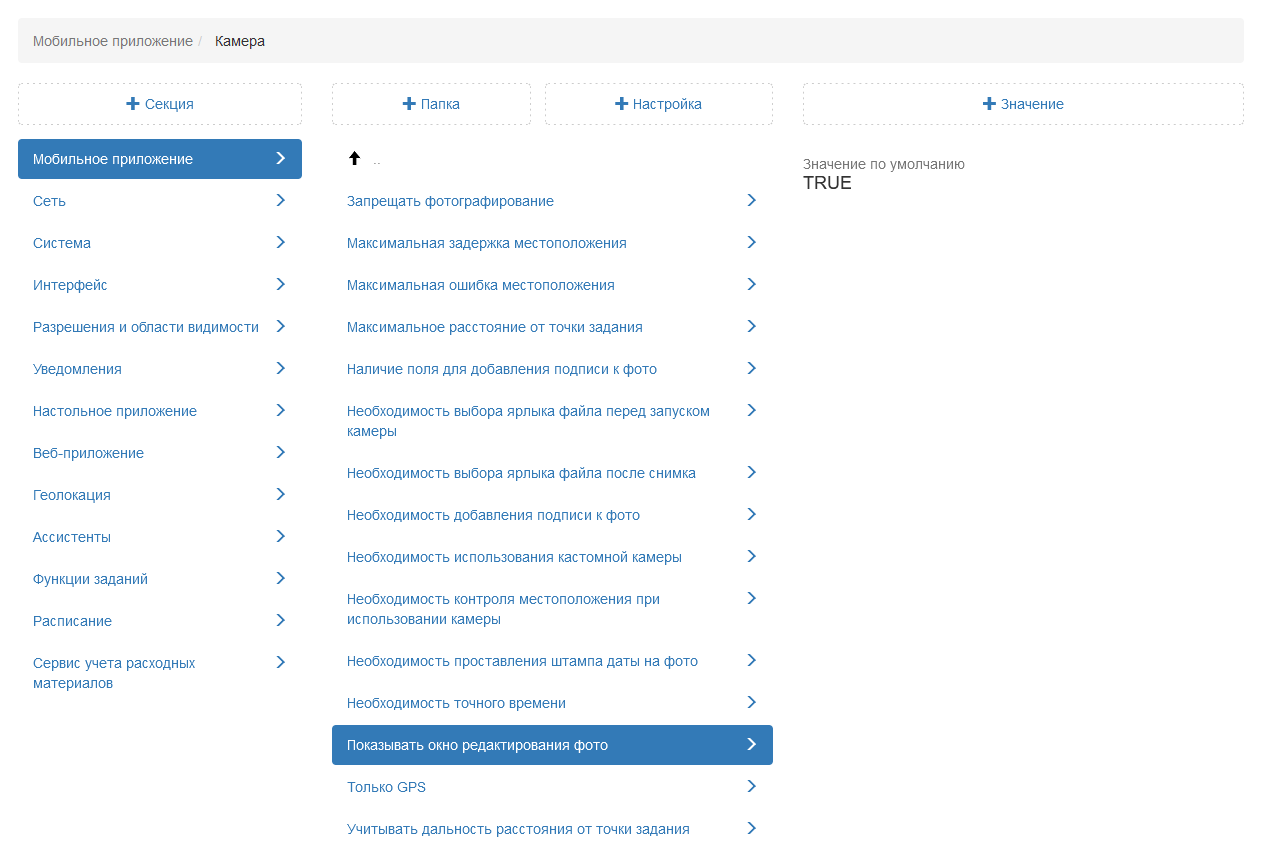Select the Функции заданий section
The width and height of the screenshot is (1262, 865).
click(x=160, y=579)
